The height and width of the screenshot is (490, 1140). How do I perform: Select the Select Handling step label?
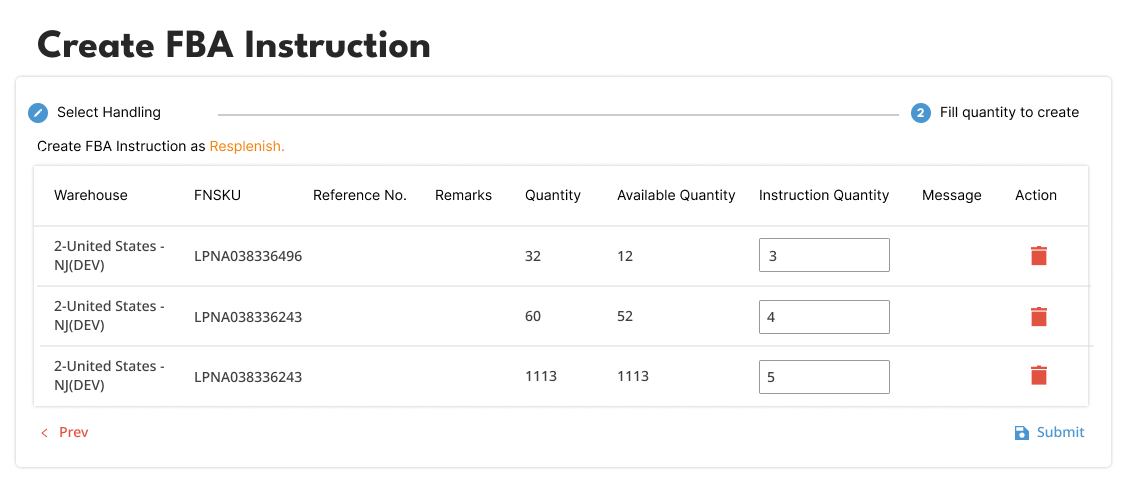[108, 112]
